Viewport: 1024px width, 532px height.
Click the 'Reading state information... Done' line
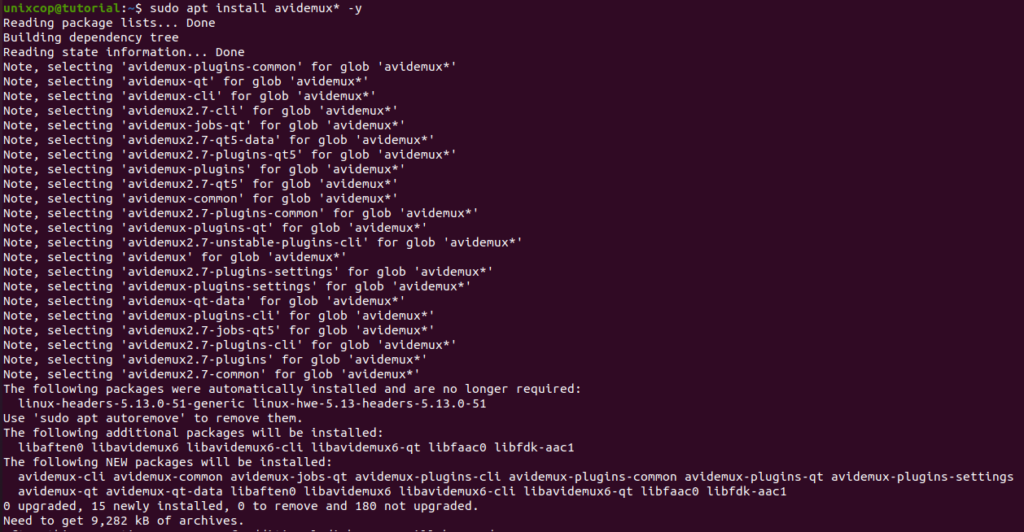124,52
